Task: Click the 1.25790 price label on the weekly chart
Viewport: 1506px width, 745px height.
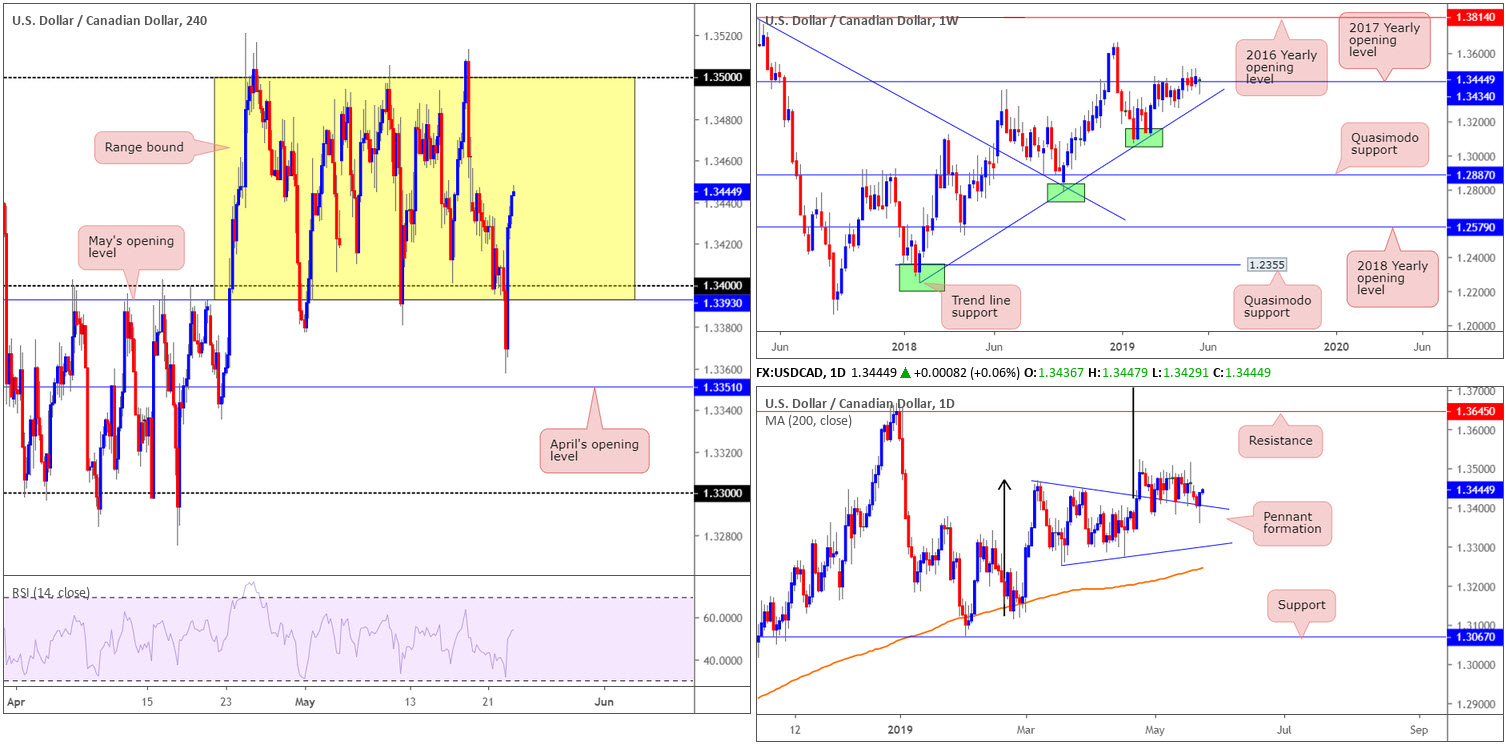Action: 1476,227
